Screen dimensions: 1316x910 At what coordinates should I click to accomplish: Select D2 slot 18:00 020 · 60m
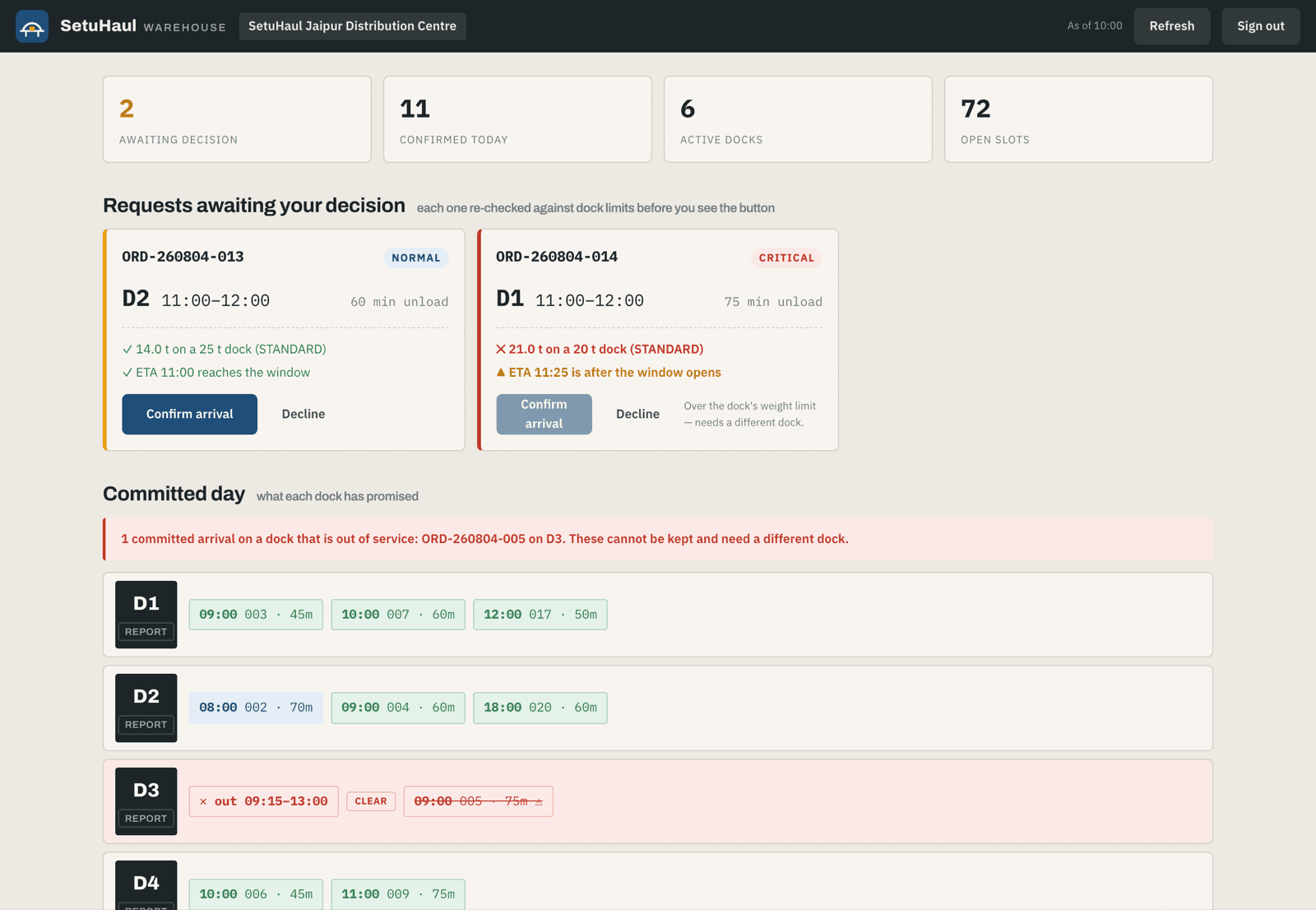tap(540, 708)
